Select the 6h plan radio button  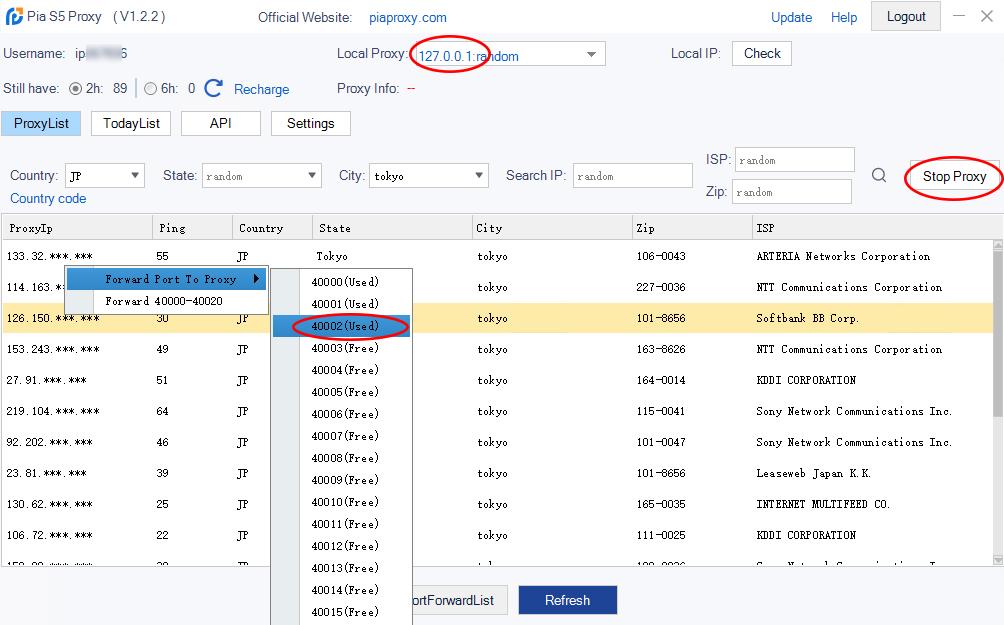(151, 89)
